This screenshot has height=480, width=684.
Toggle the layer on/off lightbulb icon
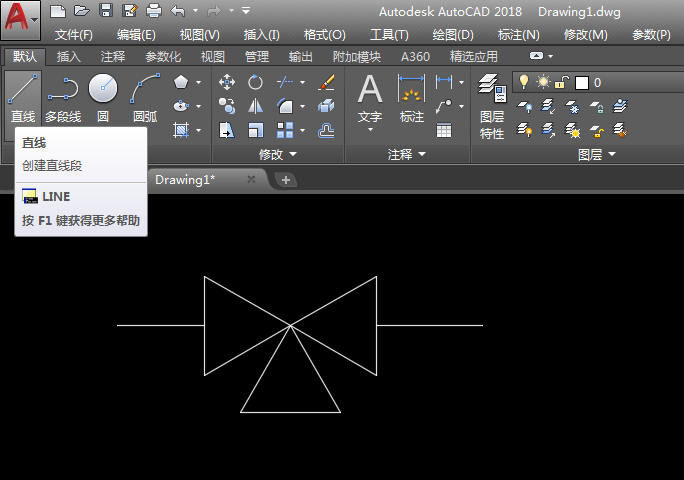(523, 82)
